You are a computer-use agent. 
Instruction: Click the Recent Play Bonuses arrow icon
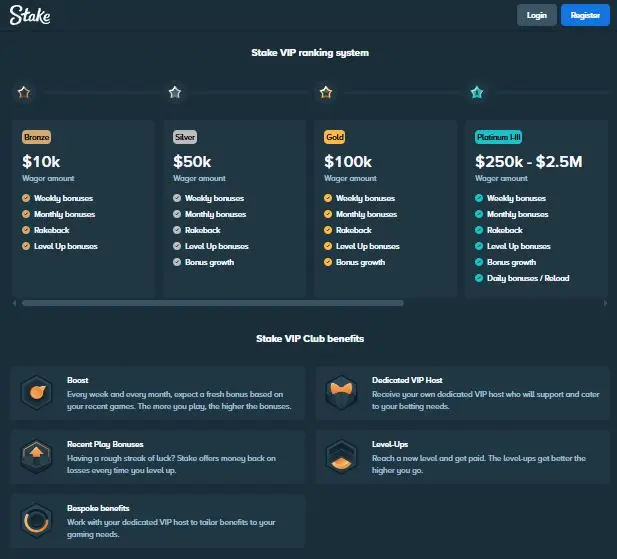click(37, 456)
